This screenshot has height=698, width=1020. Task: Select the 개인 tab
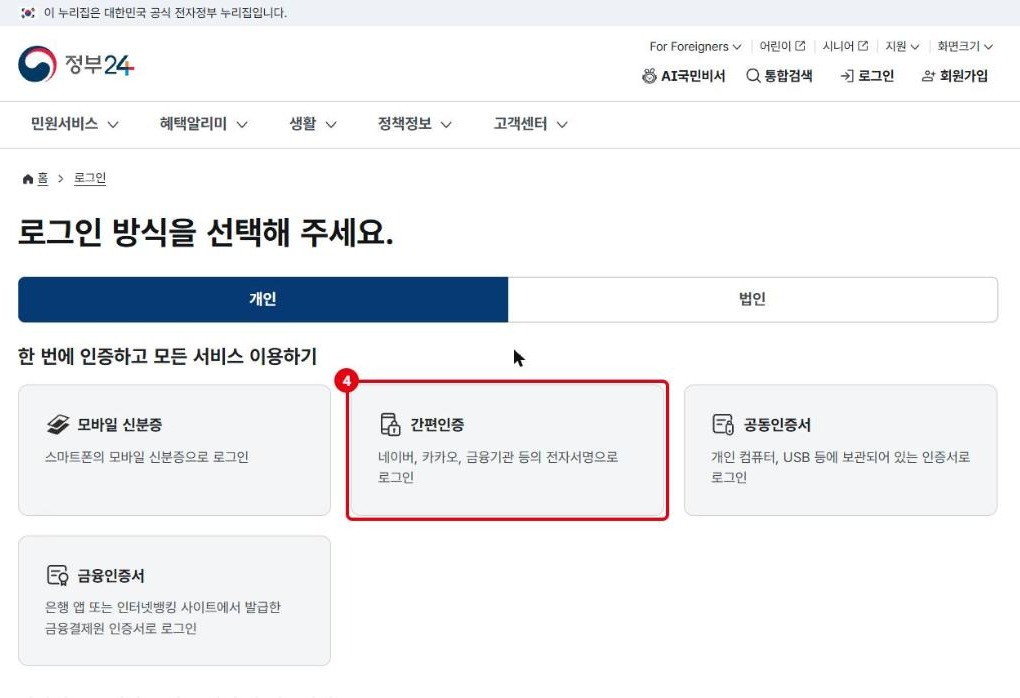point(263,299)
